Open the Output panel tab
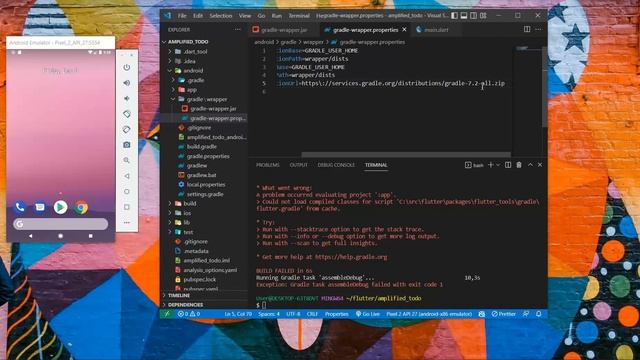This screenshot has width=640, height=360. click(298, 165)
